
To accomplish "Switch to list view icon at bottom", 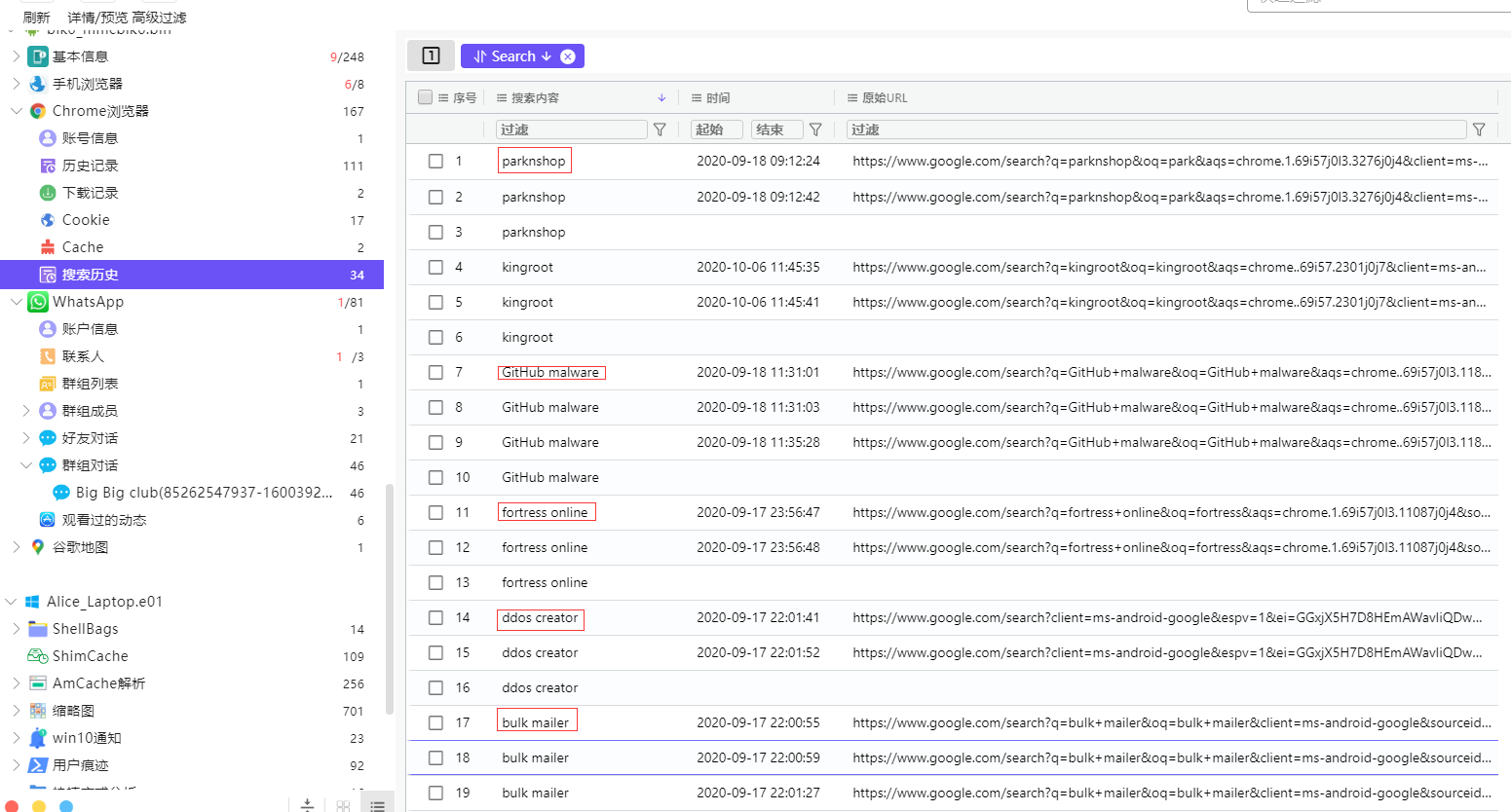I will click(378, 805).
